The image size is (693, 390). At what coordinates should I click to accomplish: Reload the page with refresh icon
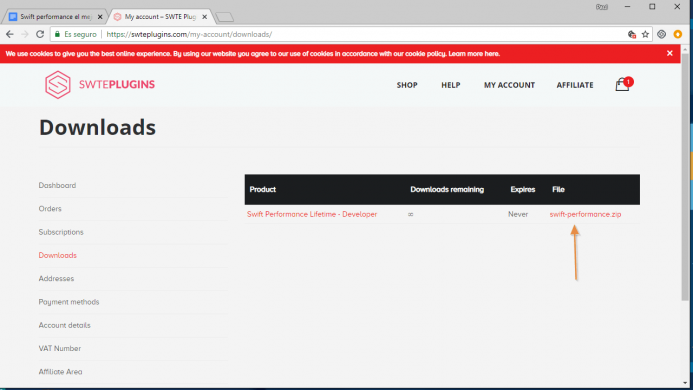(40, 34)
